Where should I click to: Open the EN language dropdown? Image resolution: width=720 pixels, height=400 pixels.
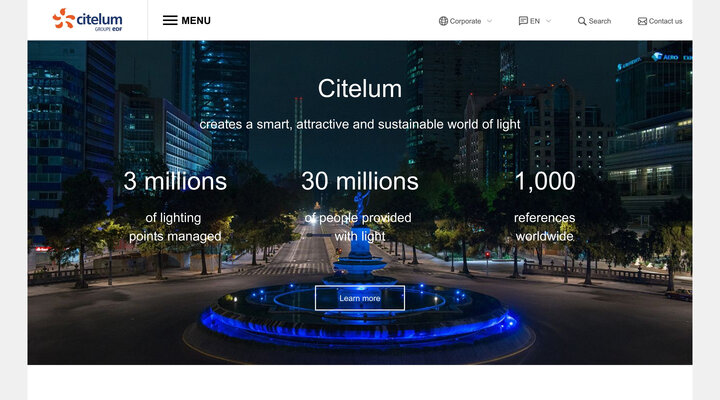534,21
